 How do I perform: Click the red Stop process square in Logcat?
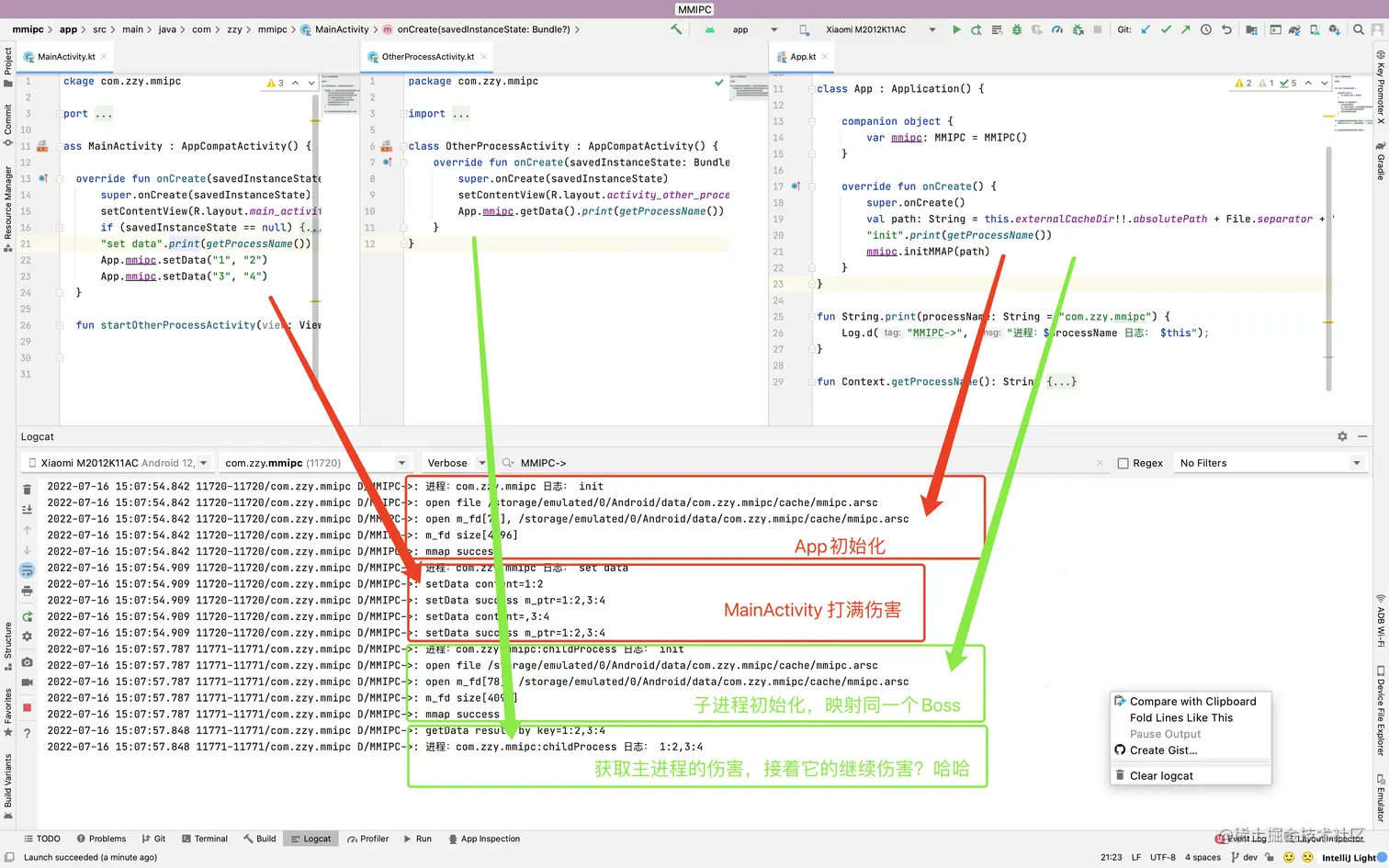tap(27, 707)
